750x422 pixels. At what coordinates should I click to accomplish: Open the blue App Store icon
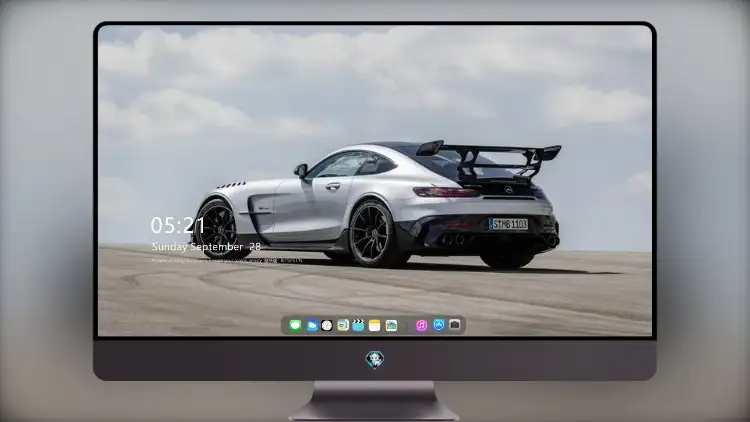coord(439,325)
